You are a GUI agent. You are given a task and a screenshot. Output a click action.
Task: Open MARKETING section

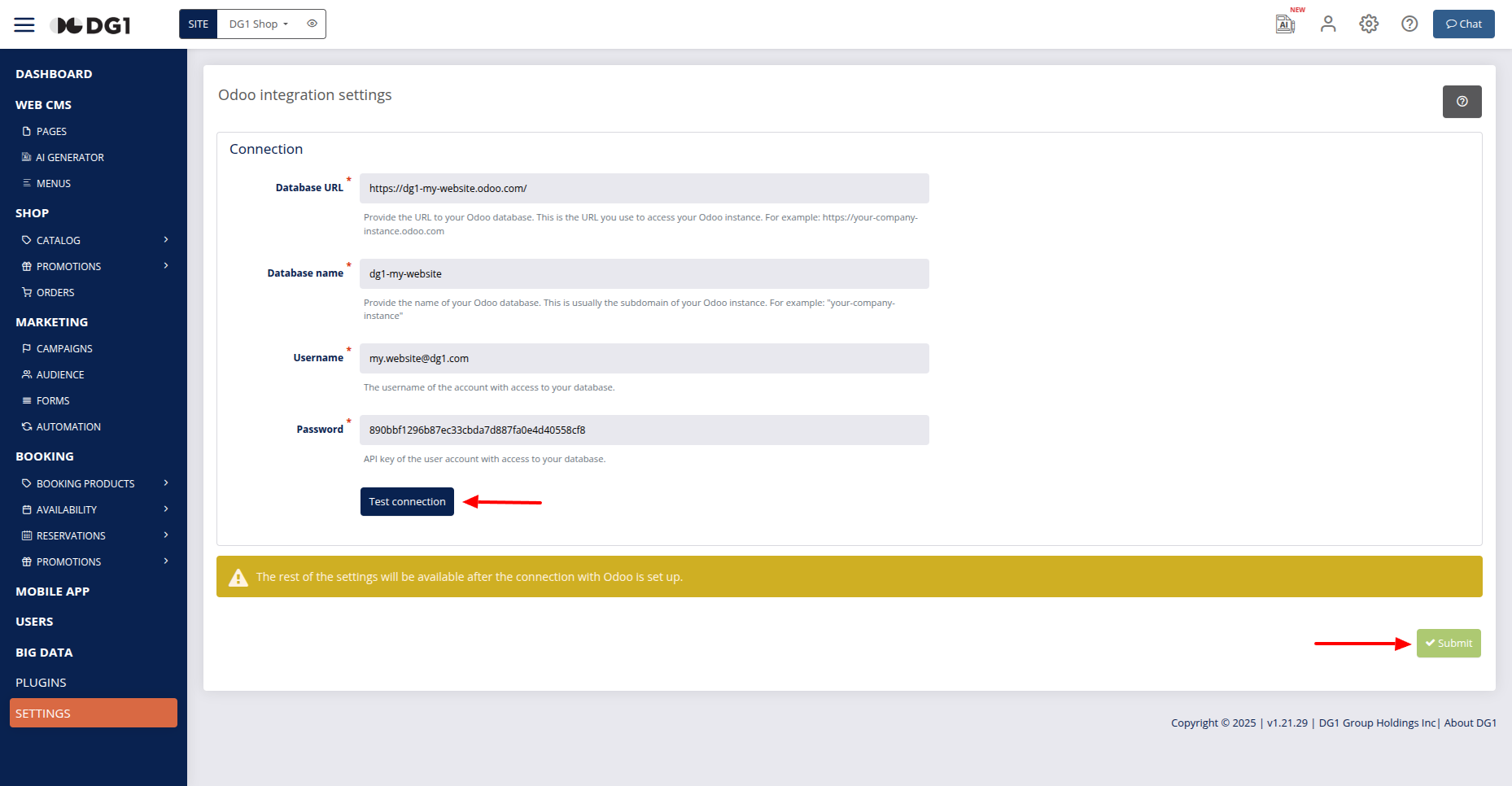tap(51, 322)
